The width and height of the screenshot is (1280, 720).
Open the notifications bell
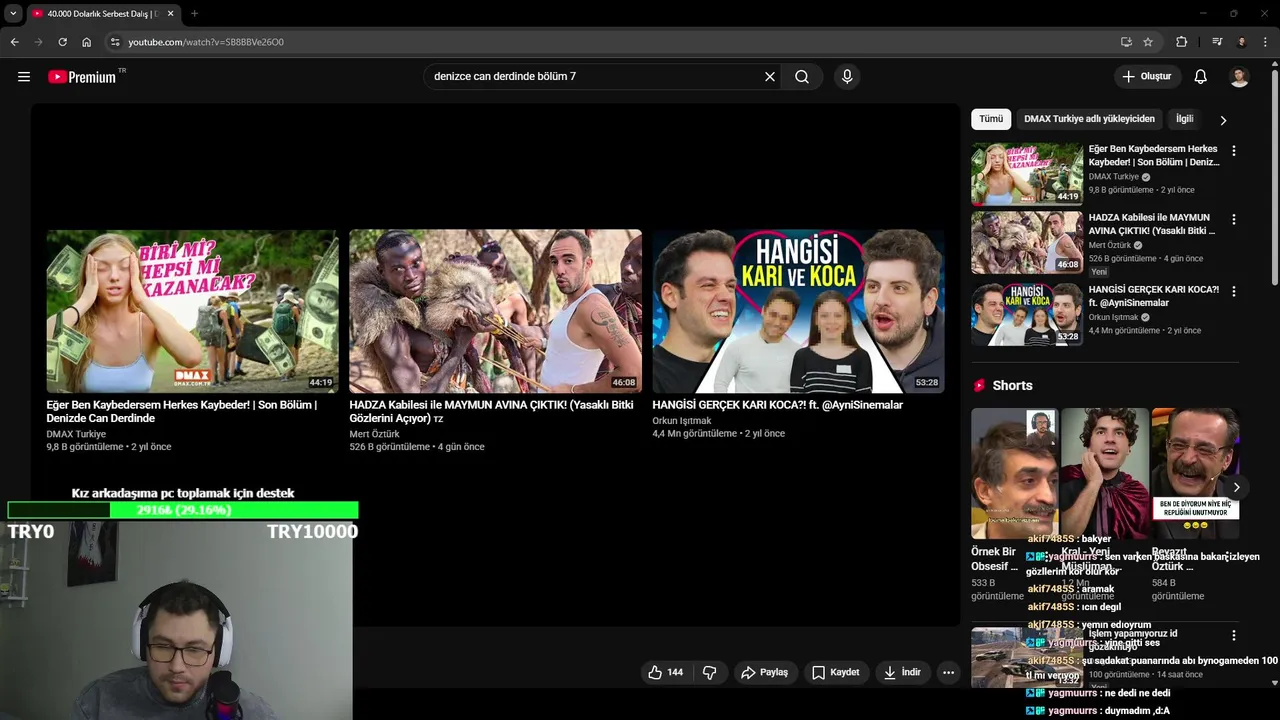tap(1201, 76)
